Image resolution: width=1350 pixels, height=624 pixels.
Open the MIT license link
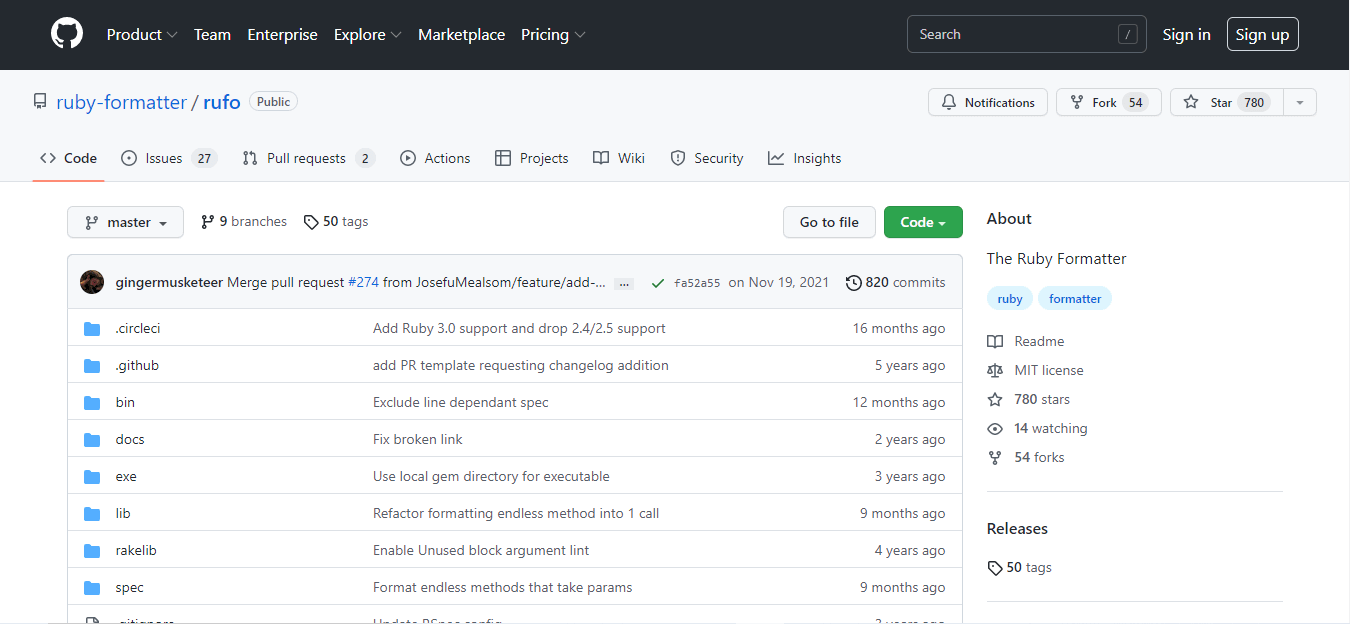(1048, 370)
